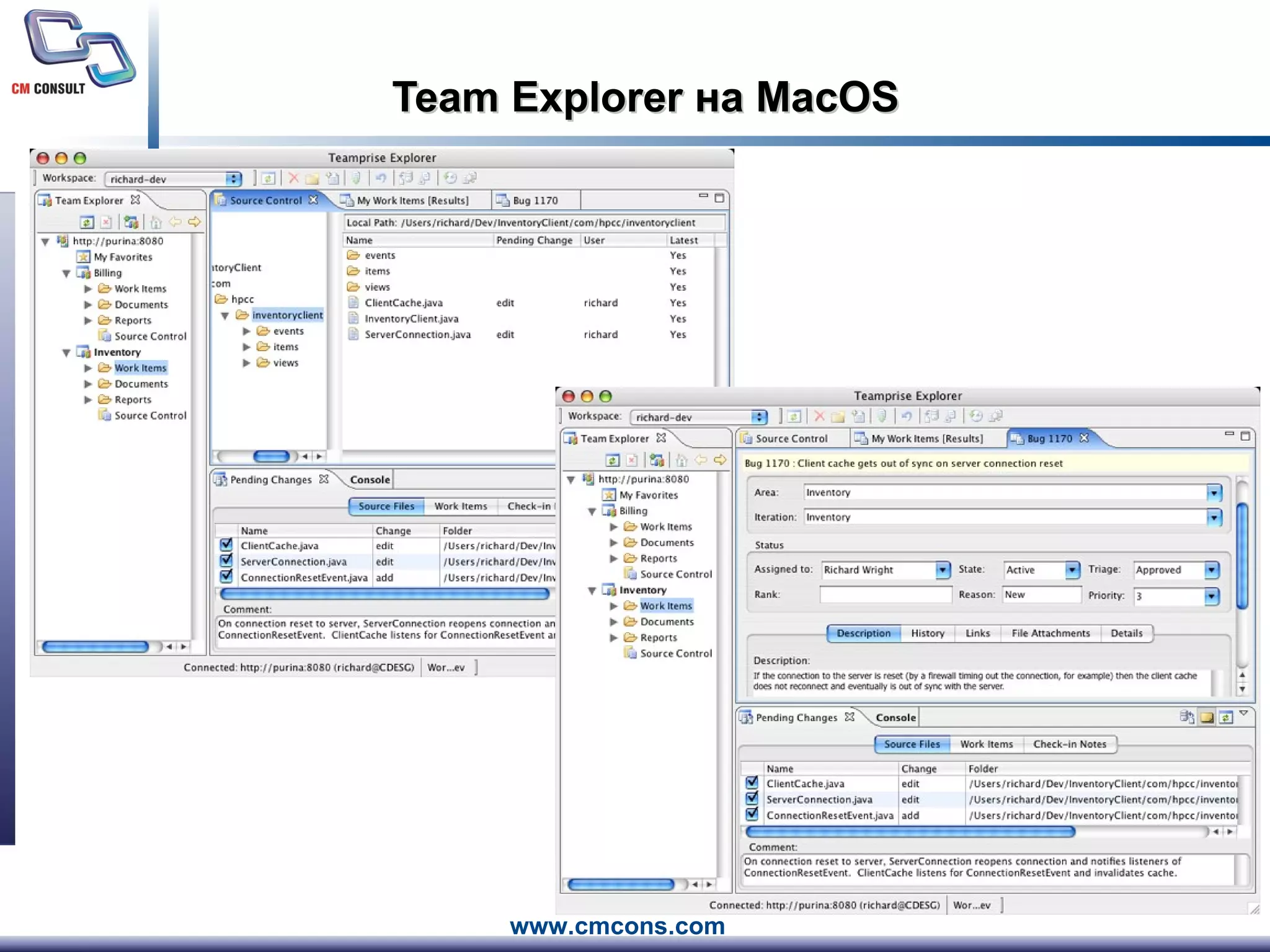Screen dimensions: 1270x952
Task: Uncheck ClientCache.java in front window Pending Changes
Action: 752,783
